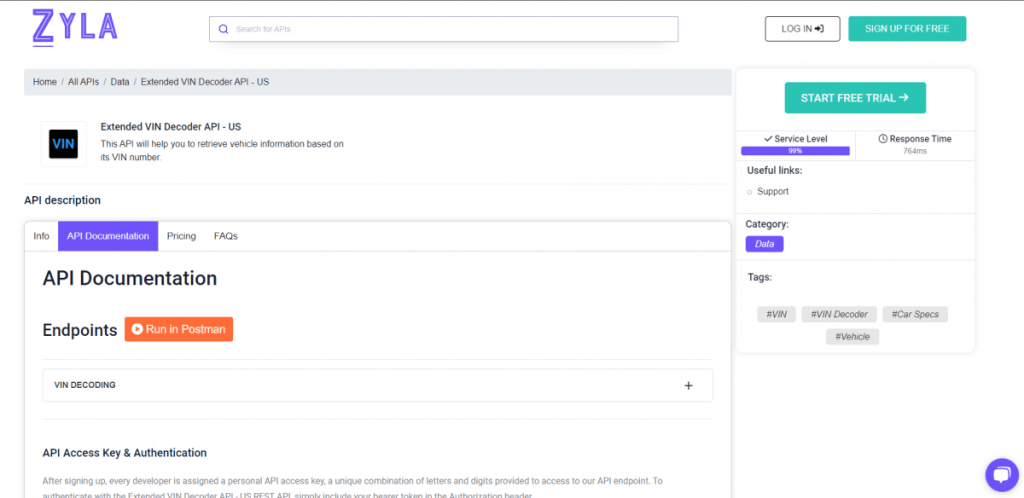
Task: Click API Access Key & Authentication heading
Action: pyautogui.click(x=125, y=453)
